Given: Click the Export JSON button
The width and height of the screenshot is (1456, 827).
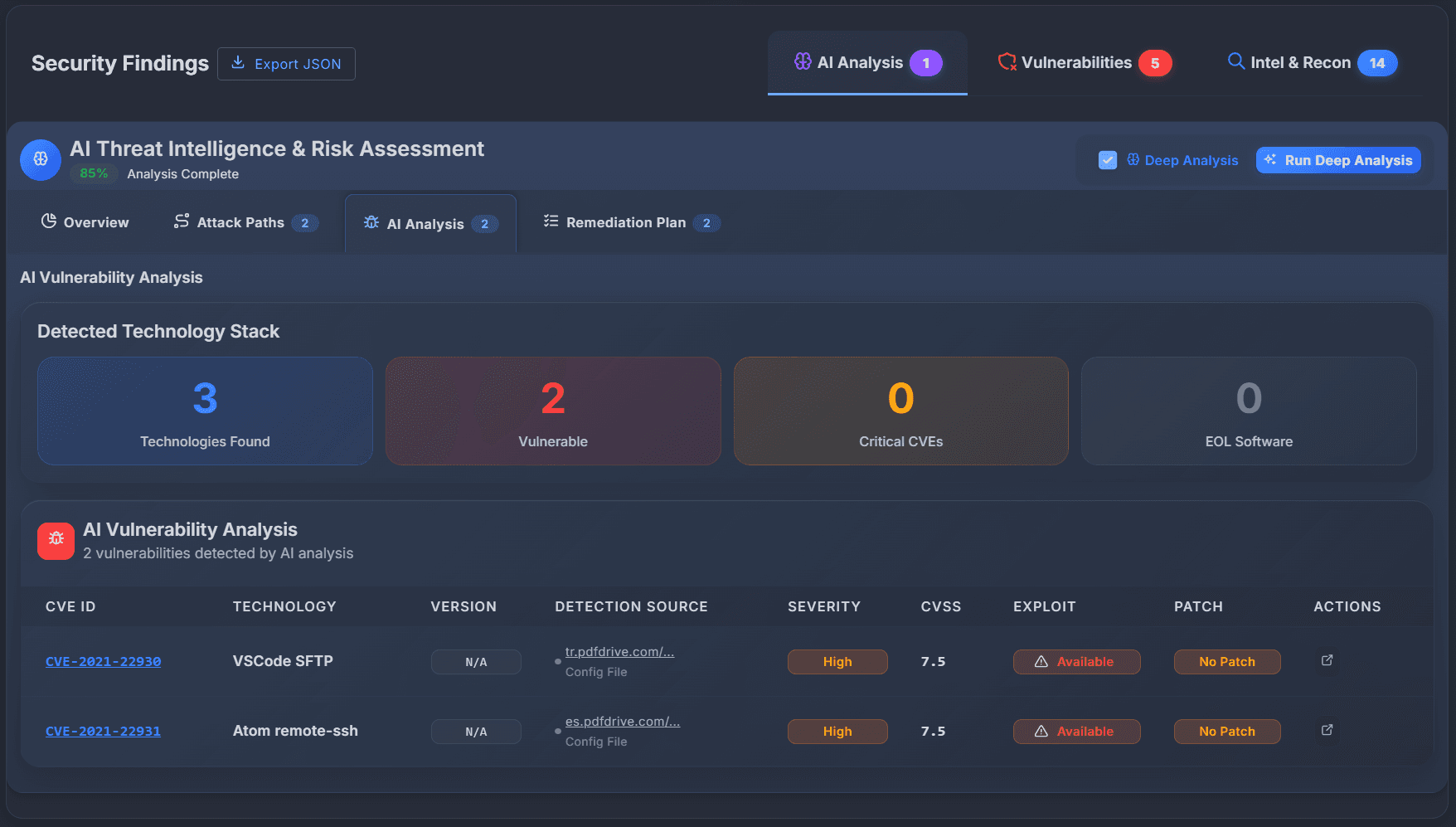Looking at the screenshot, I should click(286, 63).
